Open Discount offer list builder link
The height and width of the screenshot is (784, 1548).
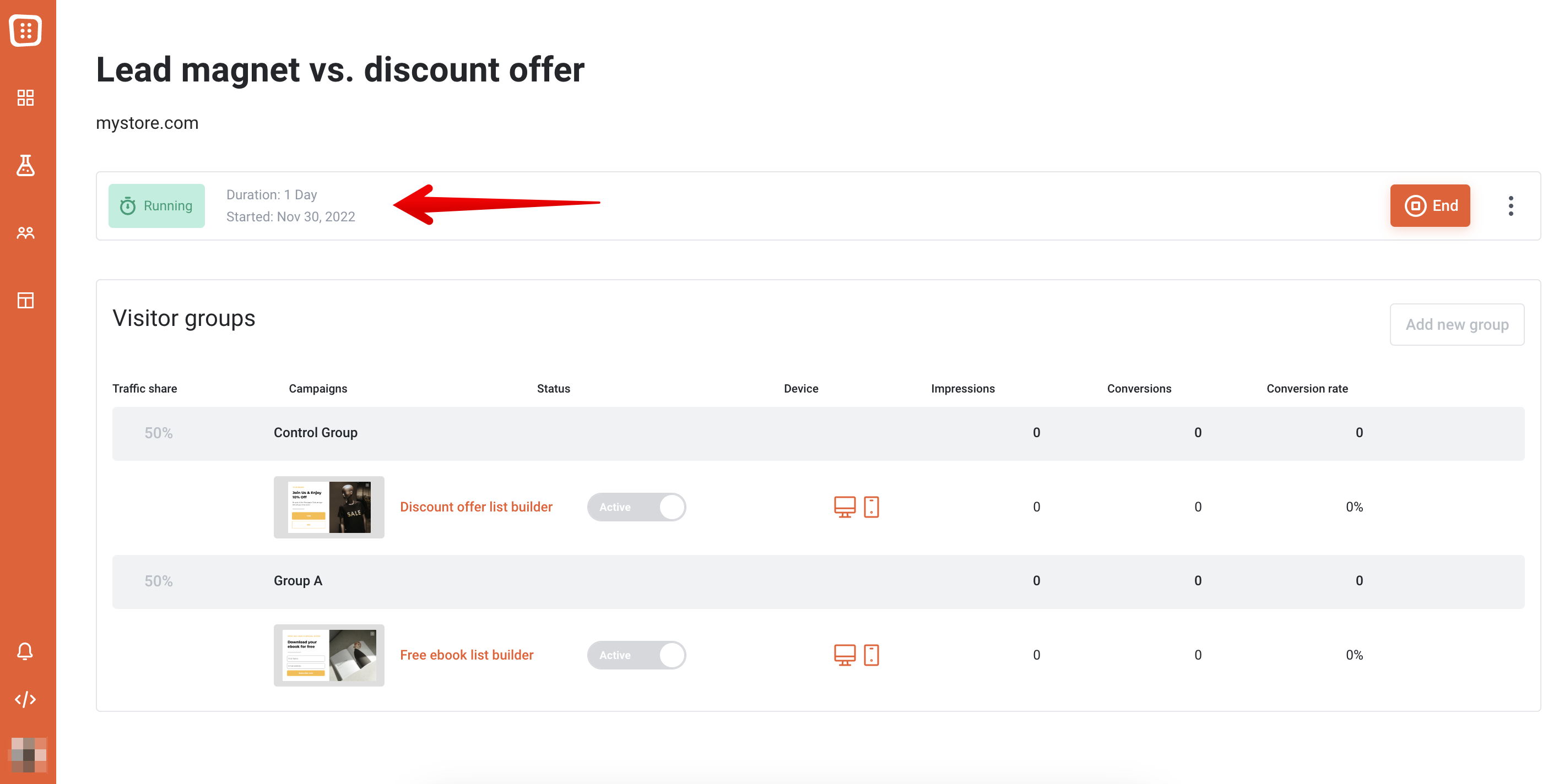click(x=476, y=507)
